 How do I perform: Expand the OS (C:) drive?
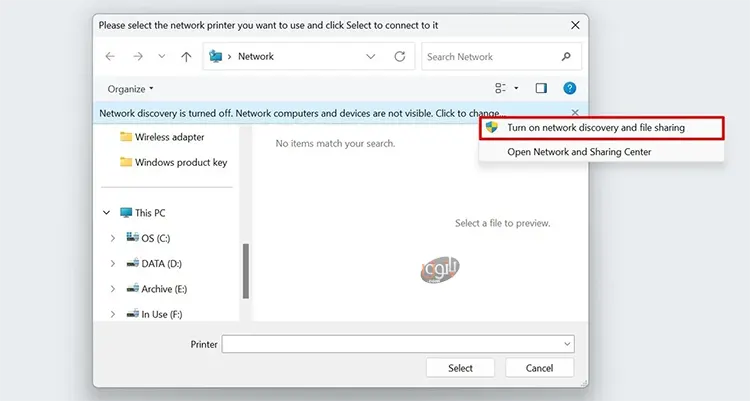112,238
